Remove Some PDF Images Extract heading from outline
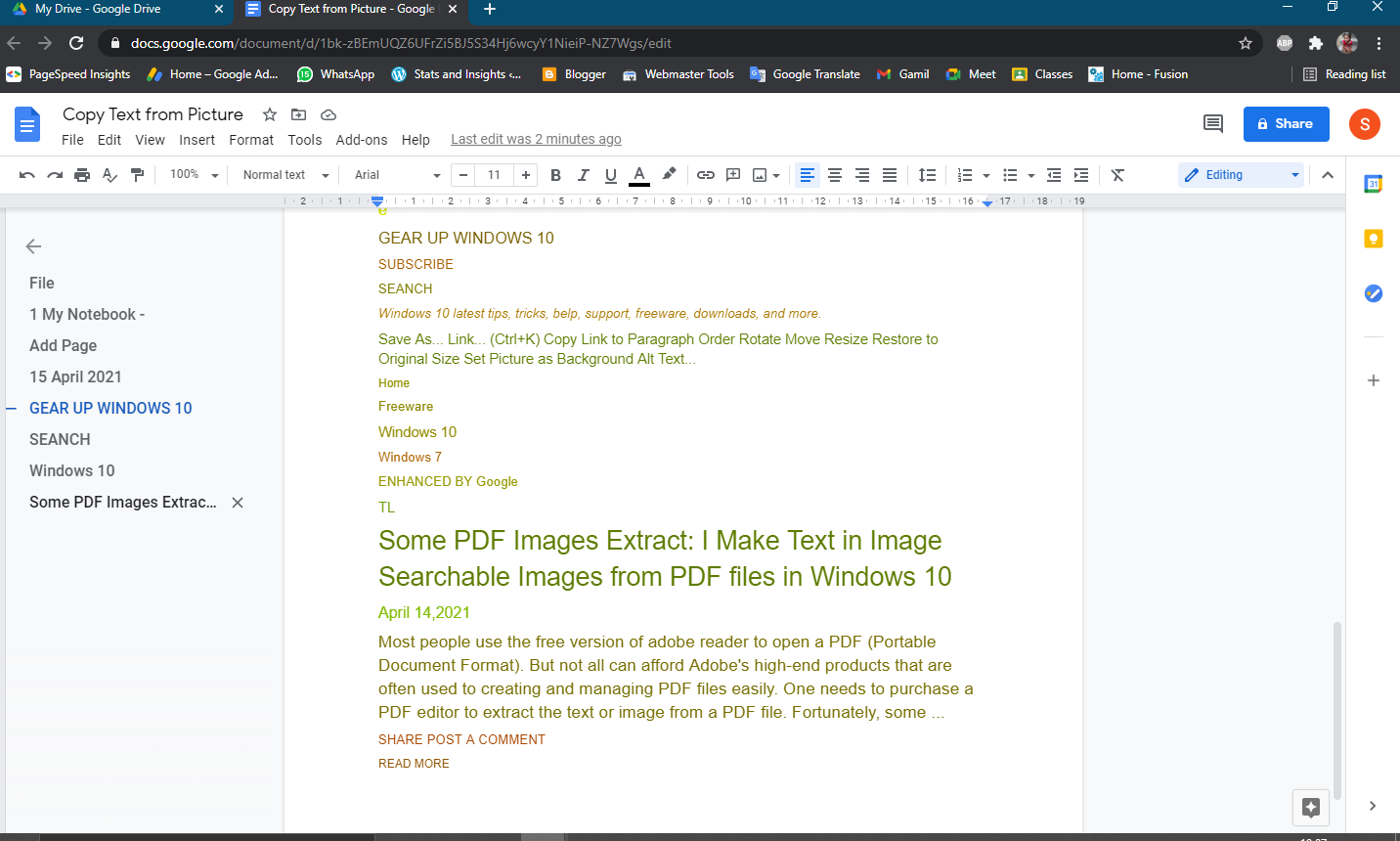Viewport: 1400px width, 841px height. tap(238, 503)
